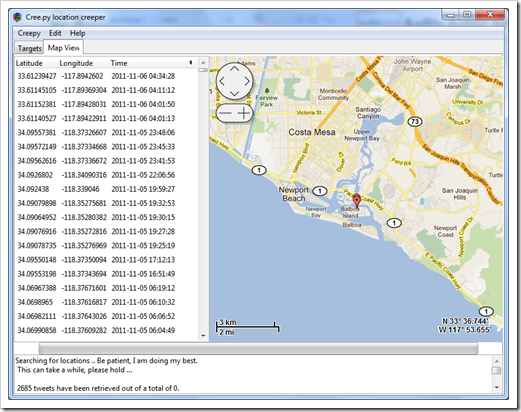Click the log pane scrollbar thumb
This screenshot has width=521, height=412.
tap(496, 370)
